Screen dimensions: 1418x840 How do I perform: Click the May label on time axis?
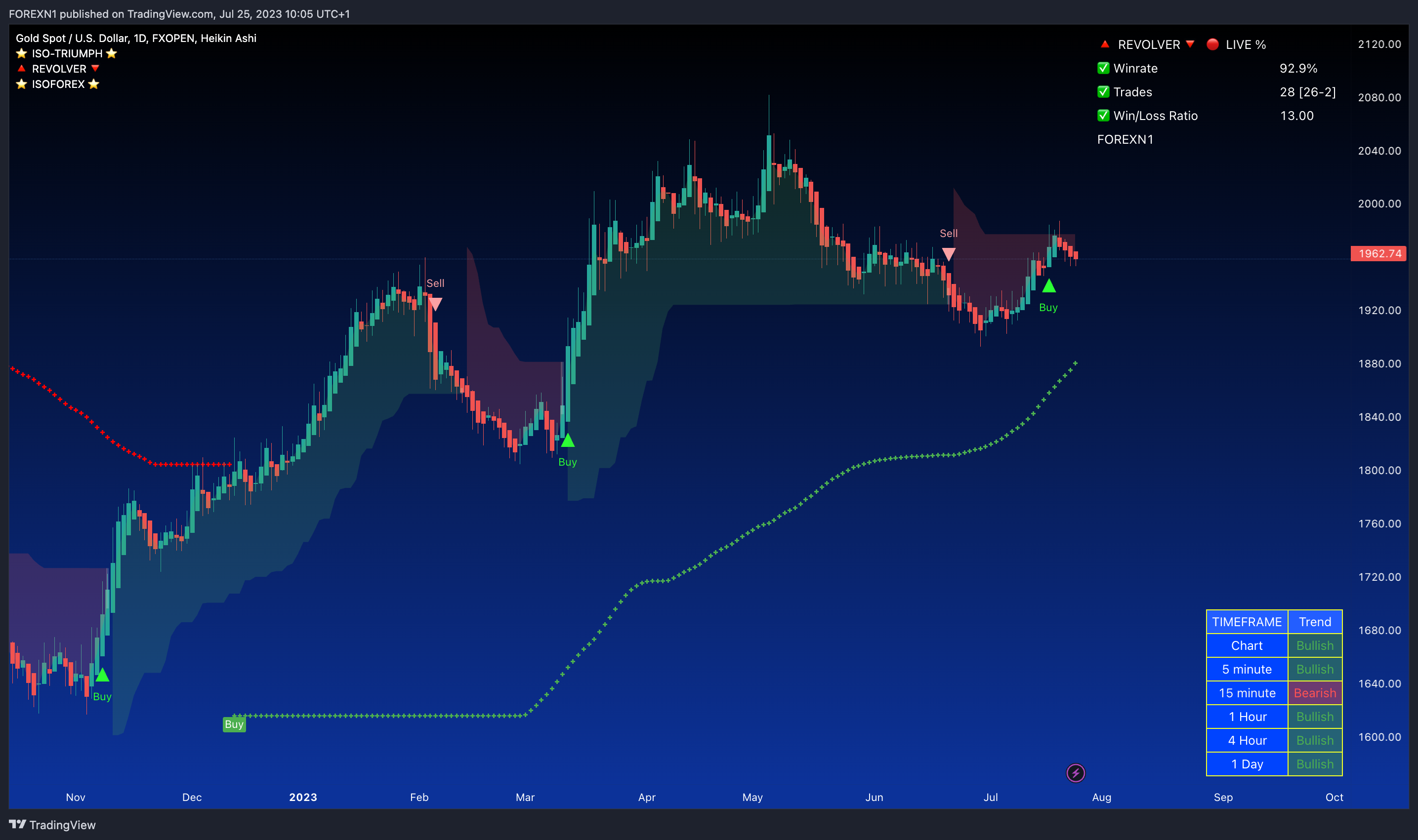tap(752, 797)
